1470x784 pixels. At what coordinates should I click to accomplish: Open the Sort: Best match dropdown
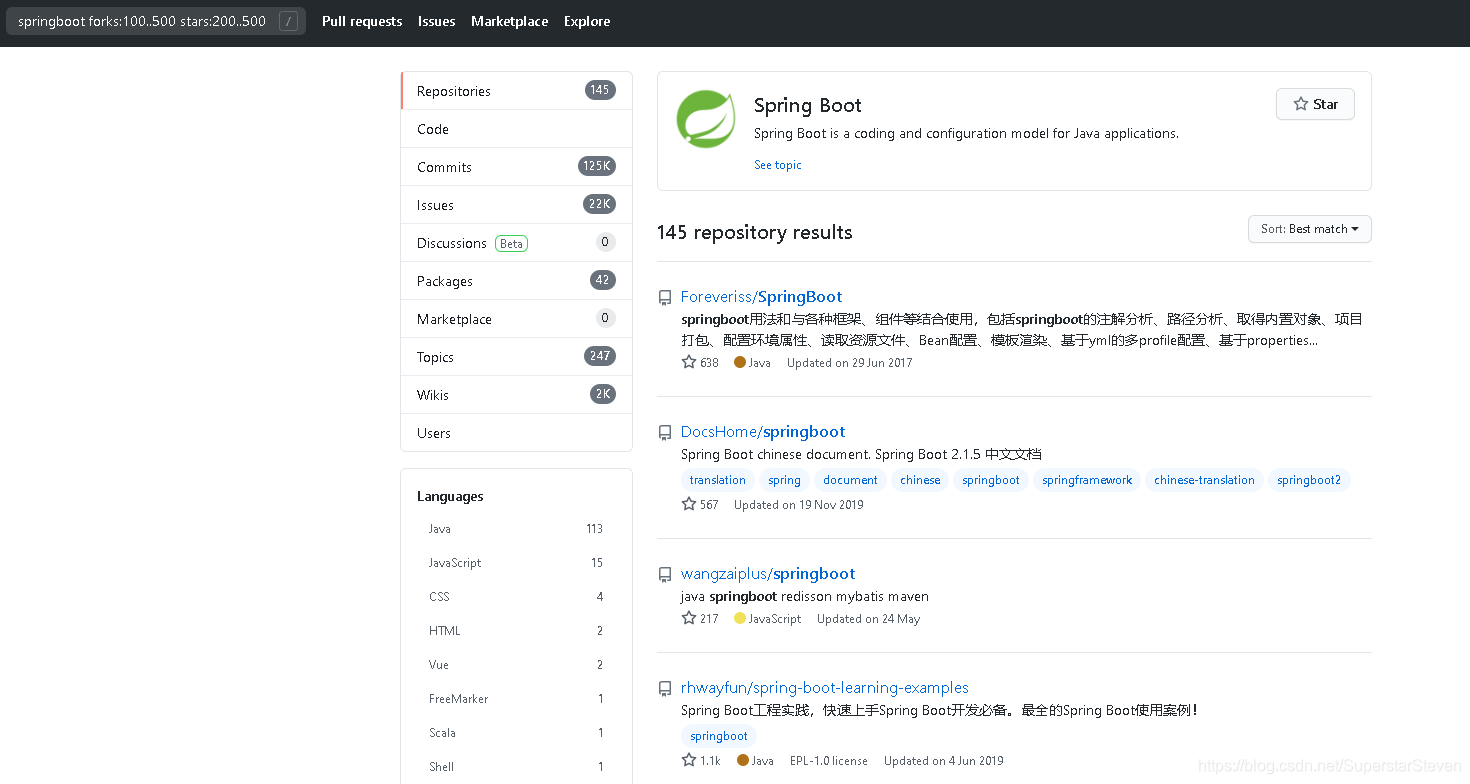pyautogui.click(x=1309, y=229)
